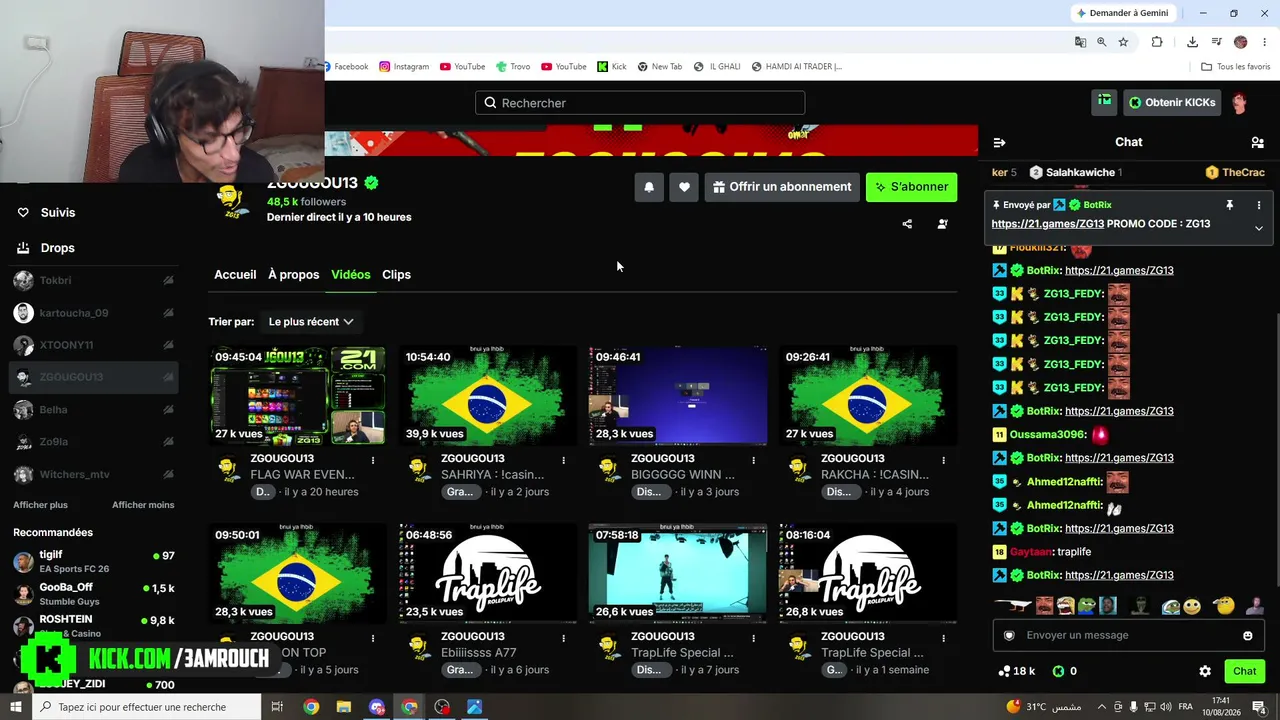Click the green shop icon beside Obtenir KICKs
1280x720 pixels.
point(1104,101)
